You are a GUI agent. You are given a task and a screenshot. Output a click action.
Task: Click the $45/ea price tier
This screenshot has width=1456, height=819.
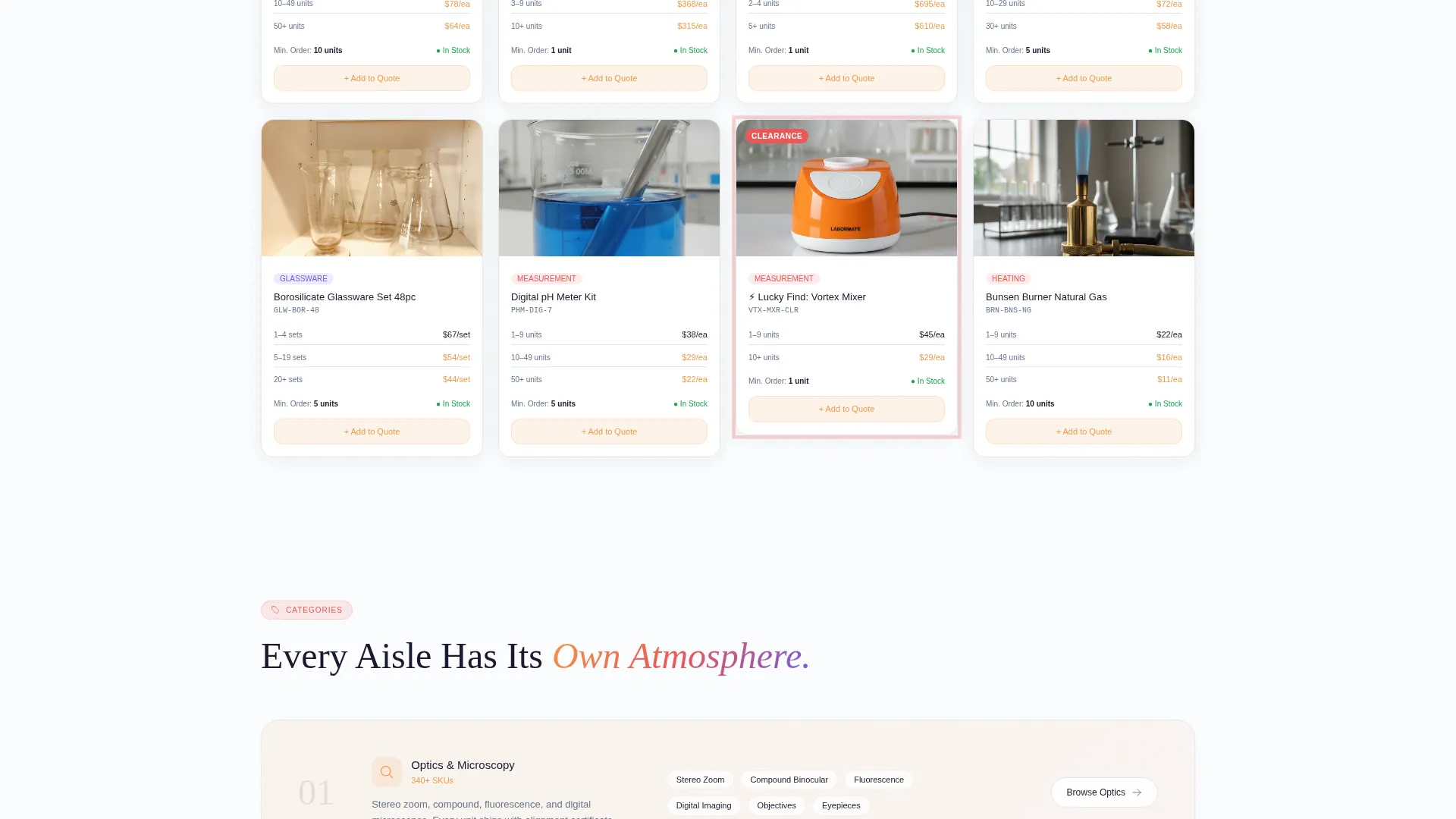coord(932,334)
